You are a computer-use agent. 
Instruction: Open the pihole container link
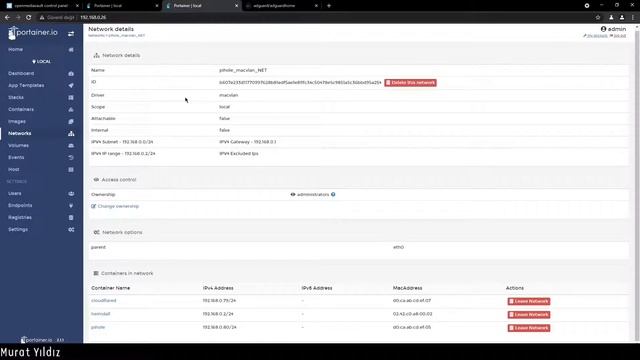point(98,327)
